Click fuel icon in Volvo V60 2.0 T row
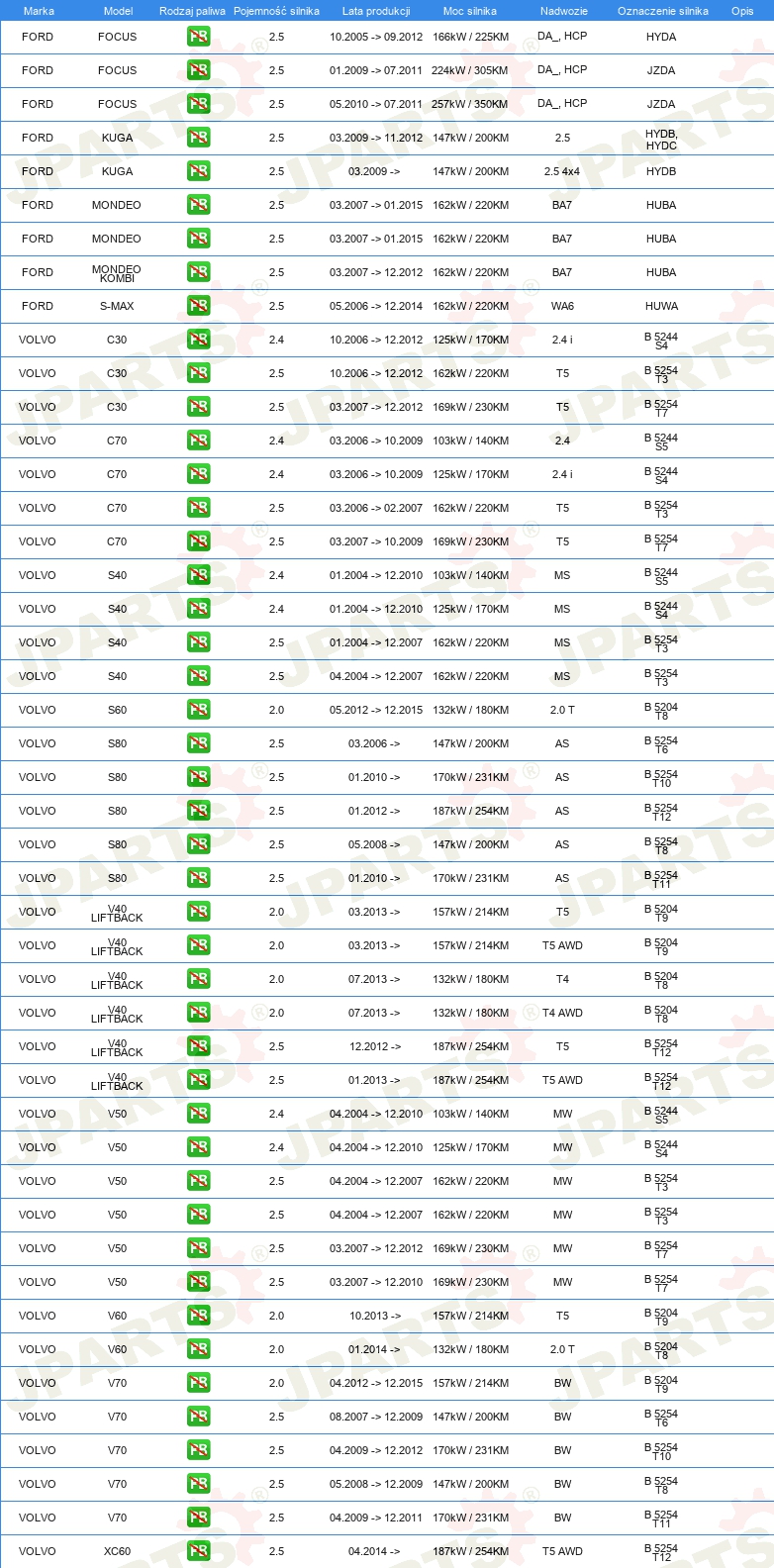This screenshot has width=774, height=1568. pos(198,1349)
